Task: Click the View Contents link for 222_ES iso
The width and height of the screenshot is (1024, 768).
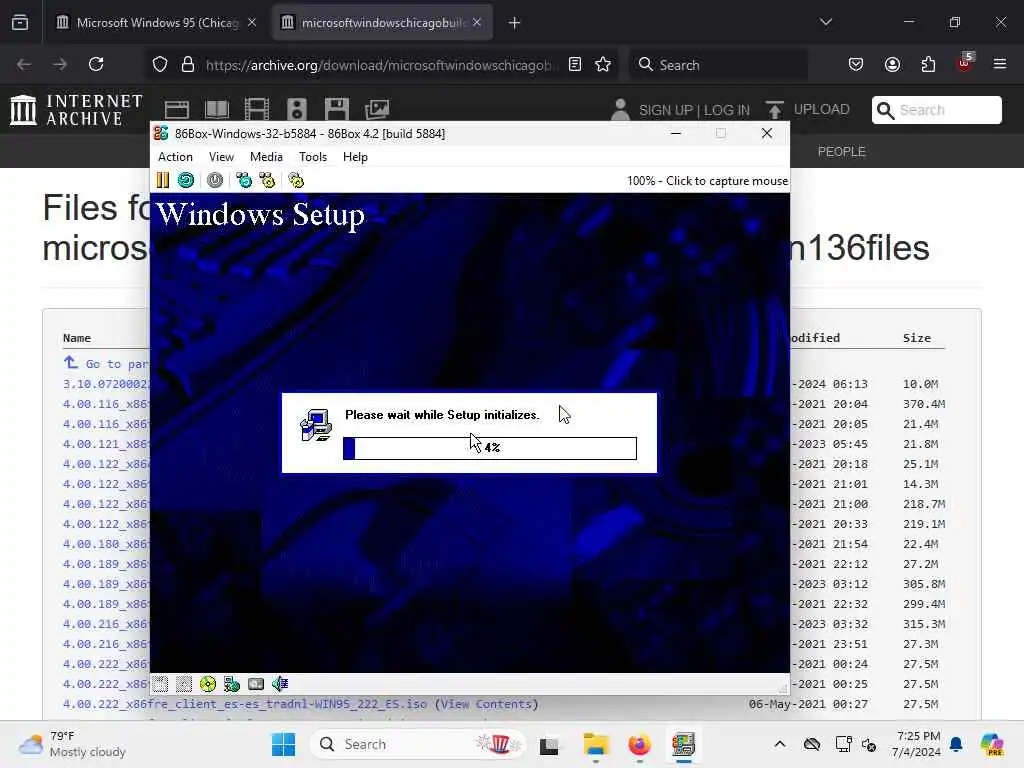Action: tap(487, 704)
